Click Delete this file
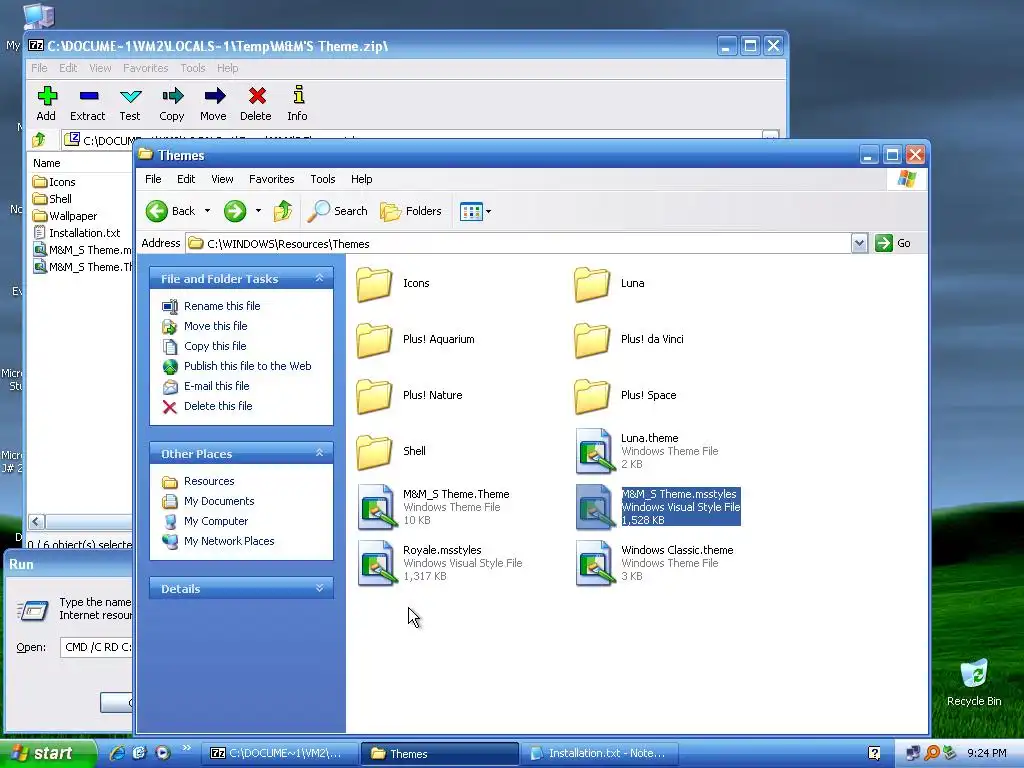Viewport: 1024px width, 768px height. pos(218,406)
